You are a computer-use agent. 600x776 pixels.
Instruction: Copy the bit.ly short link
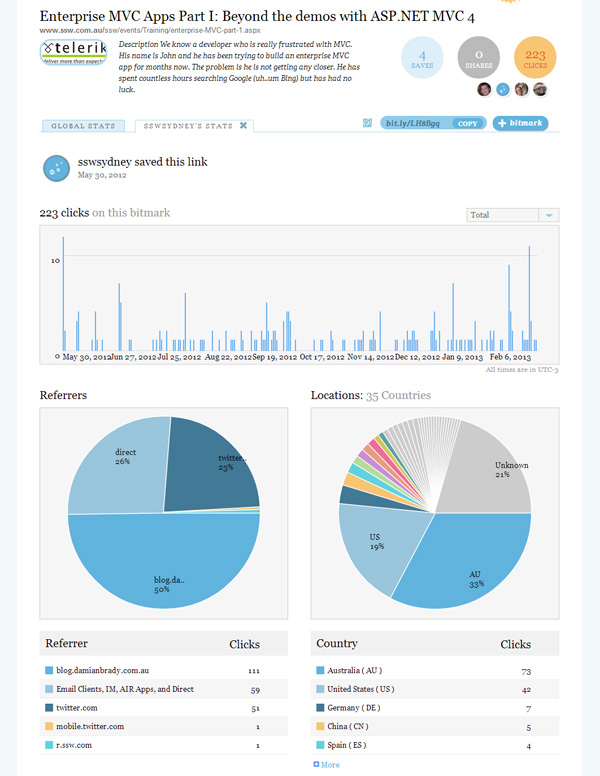click(x=466, y=123)
